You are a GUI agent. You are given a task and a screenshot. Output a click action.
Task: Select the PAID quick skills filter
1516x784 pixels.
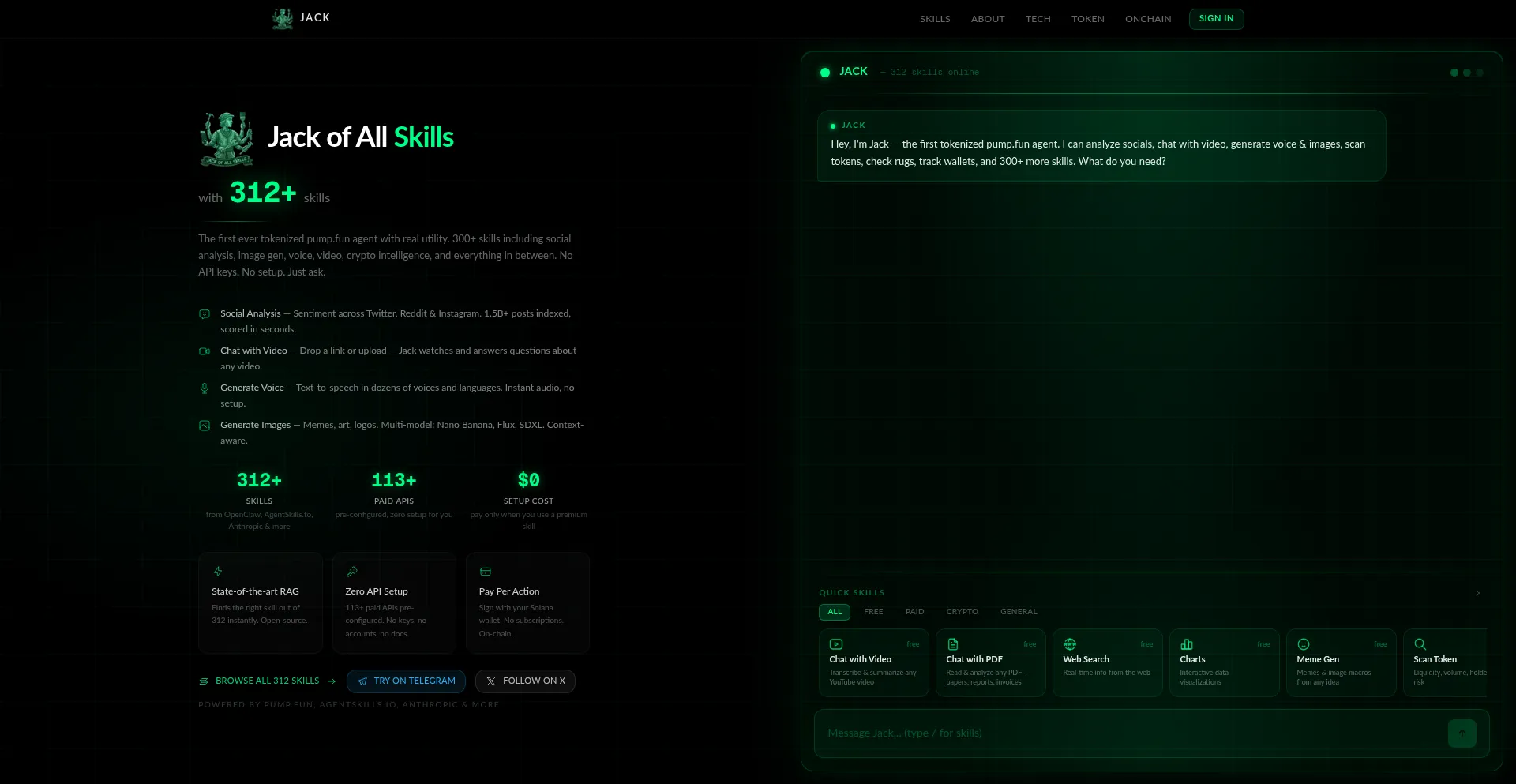[x=914, y=612]
